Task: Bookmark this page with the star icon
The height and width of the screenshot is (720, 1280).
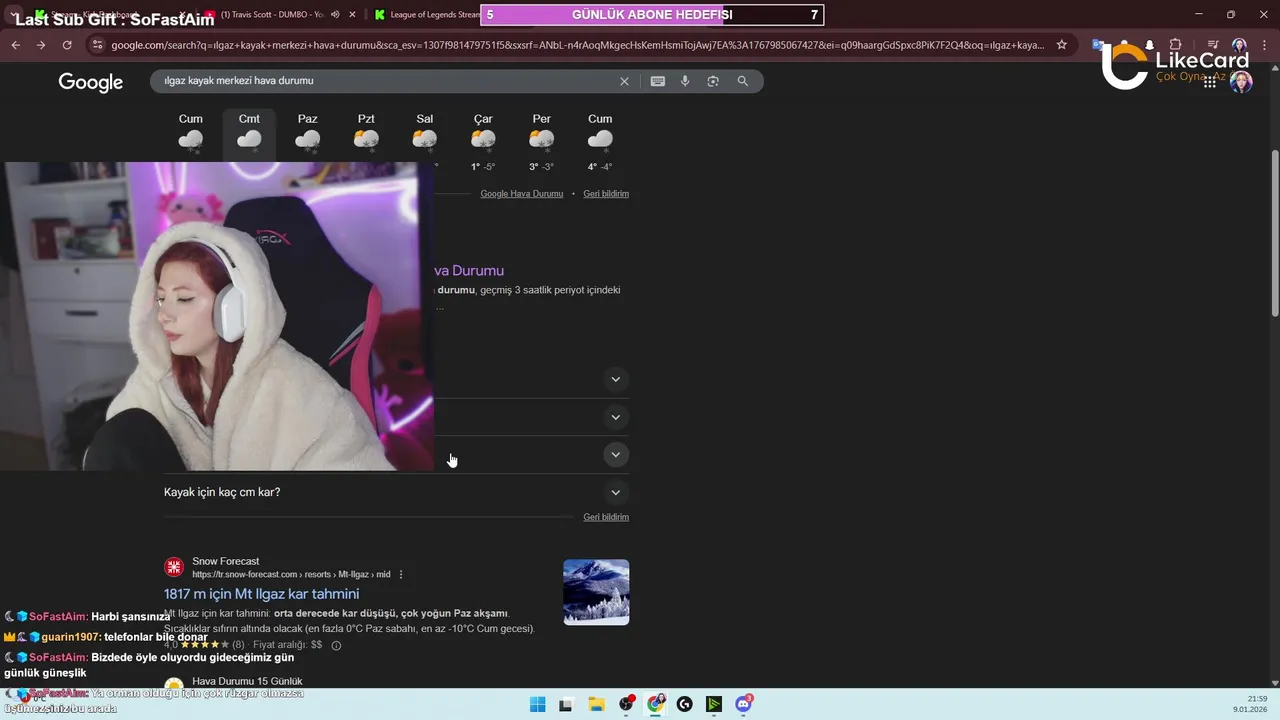Action: point(1061,45)
